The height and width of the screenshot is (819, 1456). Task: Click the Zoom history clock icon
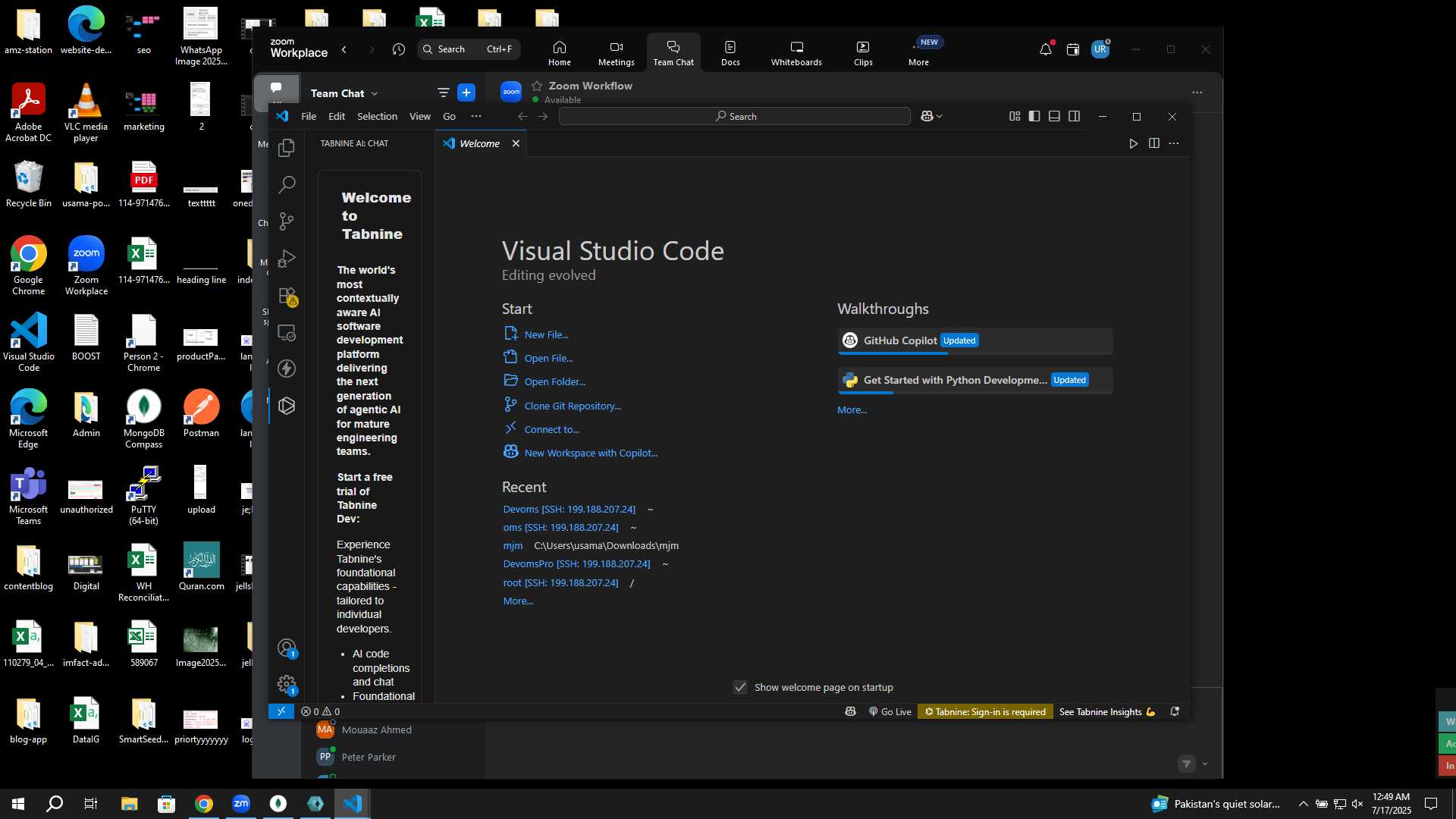(x=399, y=49)
